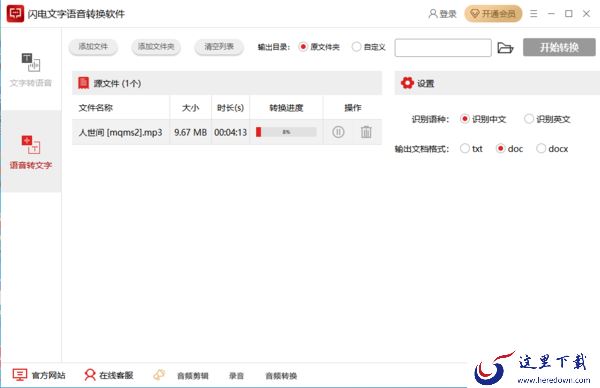600x388 pixels.
Task: Click the 添加文件 button
Action: [93, 47]
